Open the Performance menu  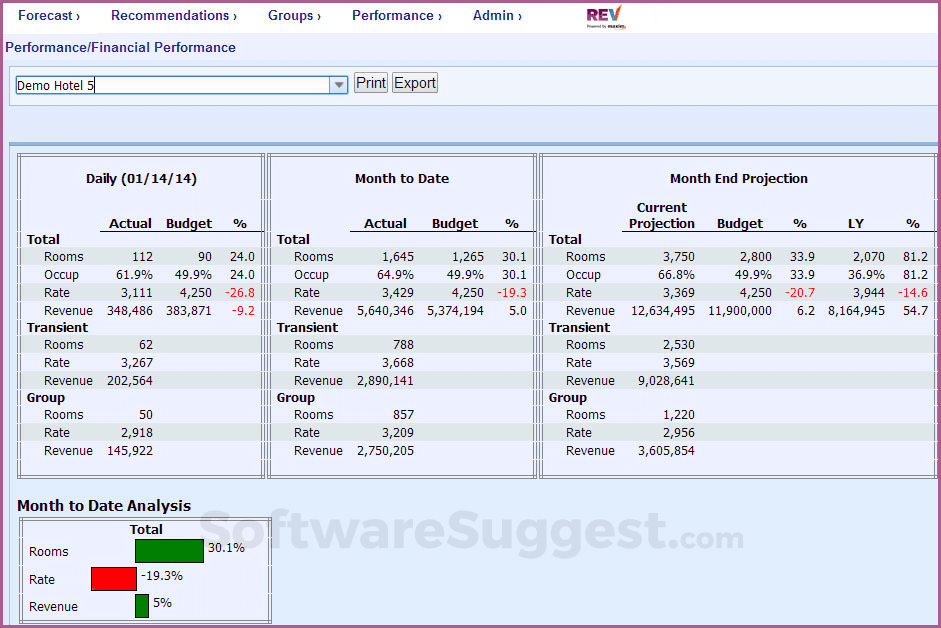[397, 16]
